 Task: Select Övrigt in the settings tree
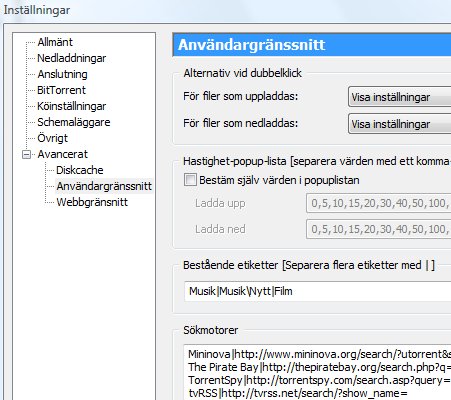click(53, 138)
